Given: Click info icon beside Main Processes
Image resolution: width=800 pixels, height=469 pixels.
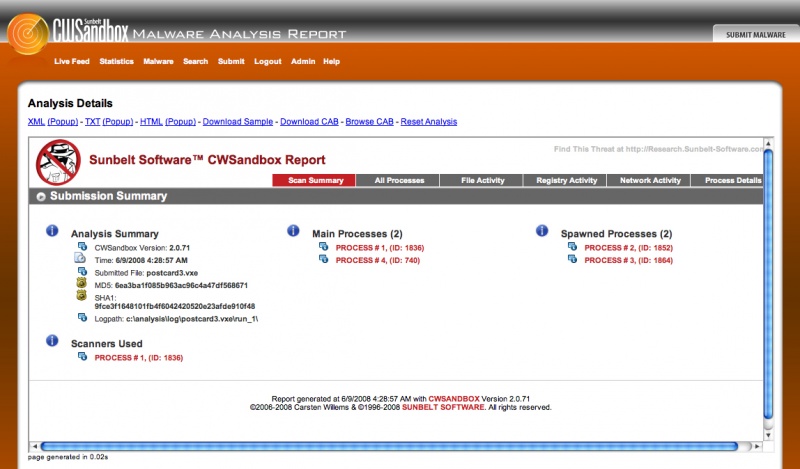Looking at the screenshot, I should 293,231.
